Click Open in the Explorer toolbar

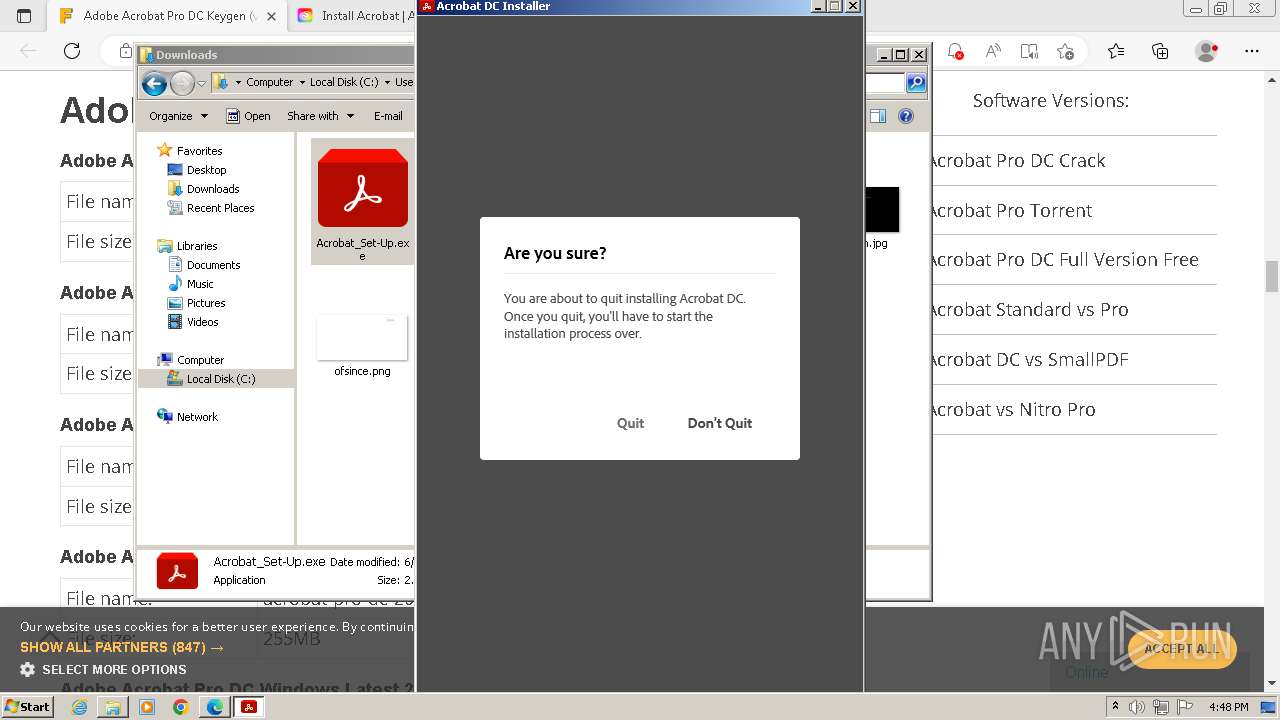[248, 116]
